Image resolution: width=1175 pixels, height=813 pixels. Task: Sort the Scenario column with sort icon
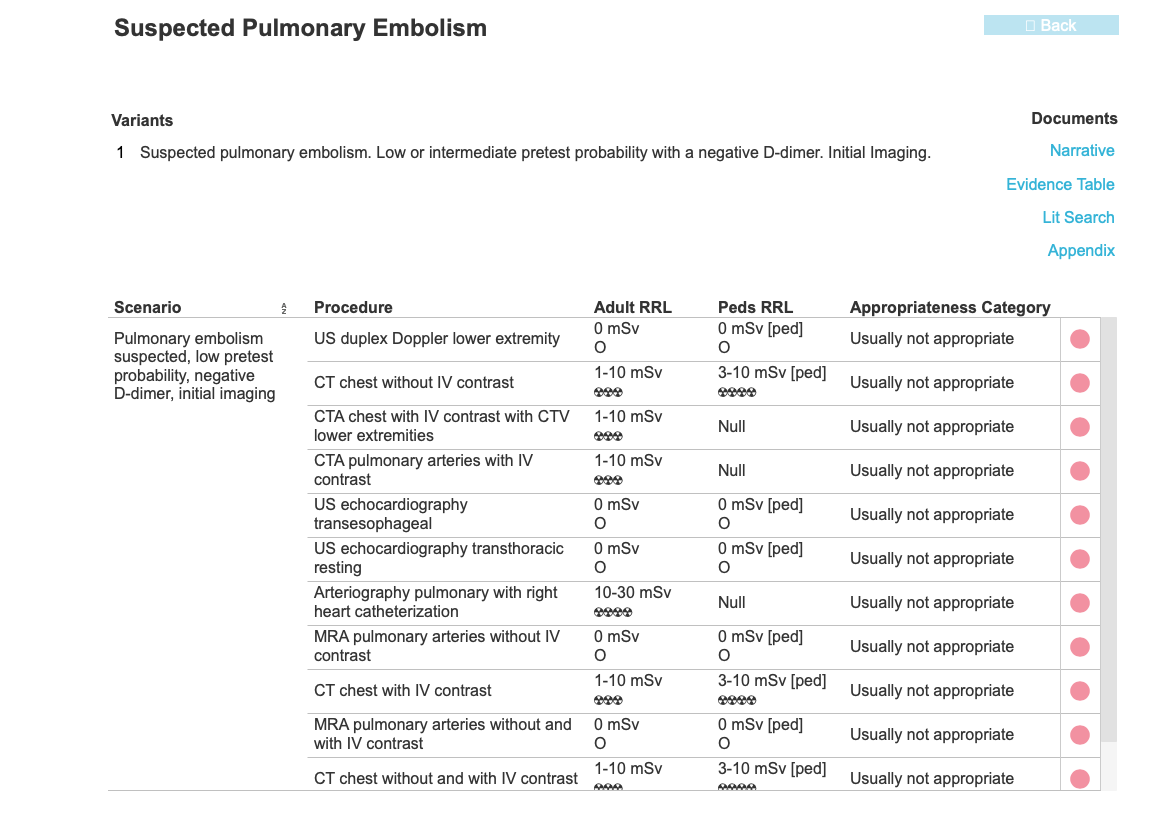284,308
